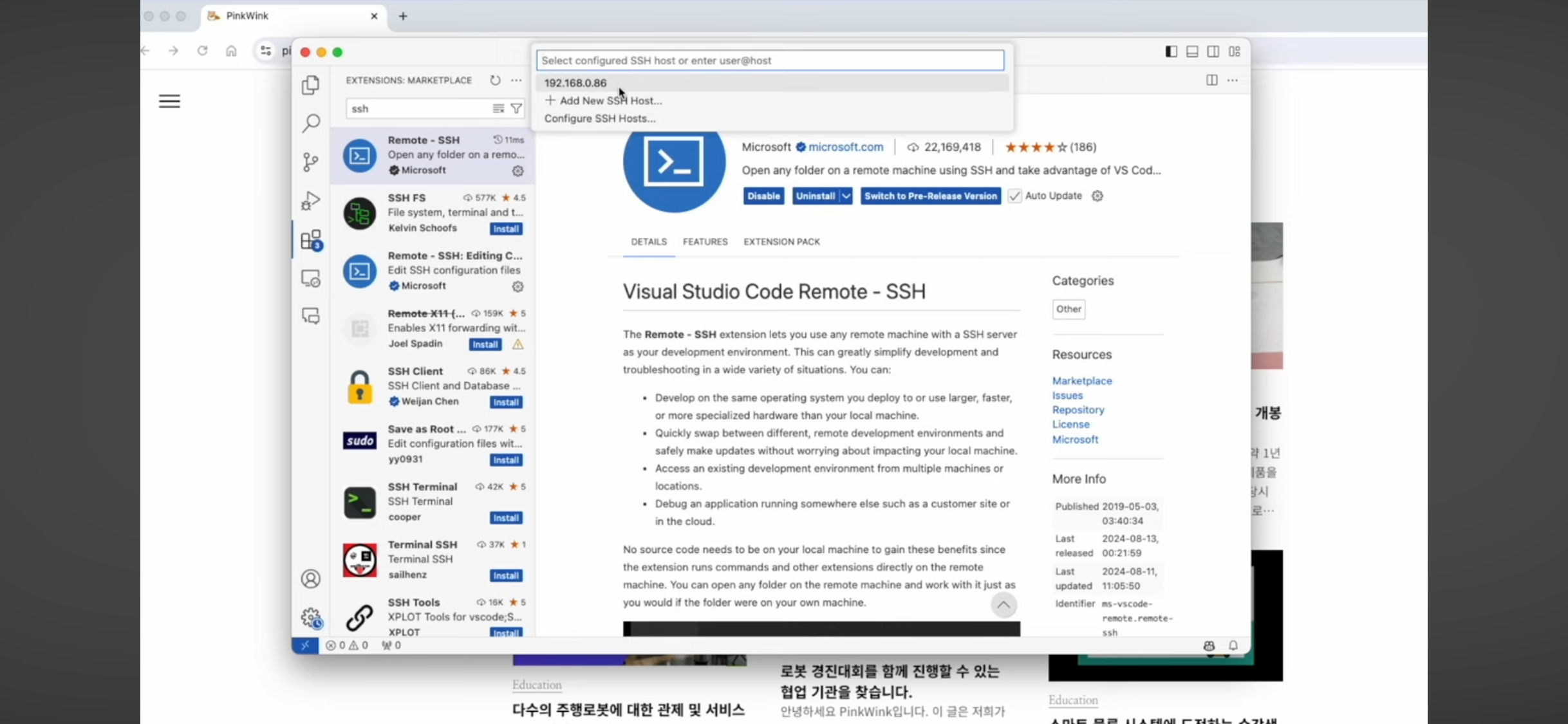Click the filter extensions funnel icon
1568x724 pixels.
click(516, 109)
